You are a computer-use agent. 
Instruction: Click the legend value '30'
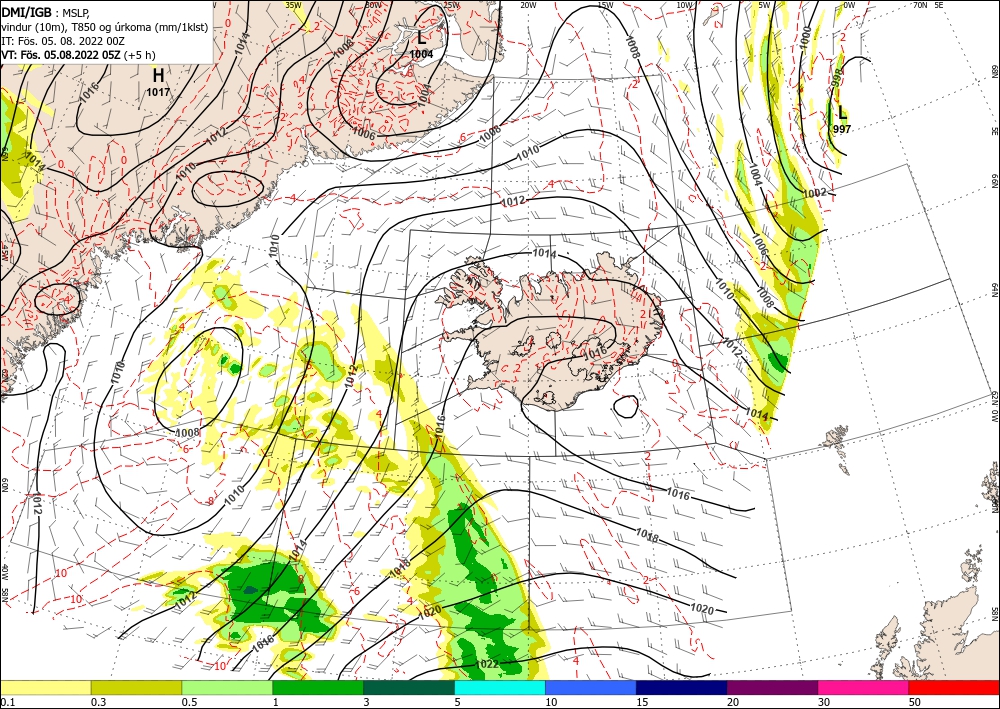click(825, 702)
